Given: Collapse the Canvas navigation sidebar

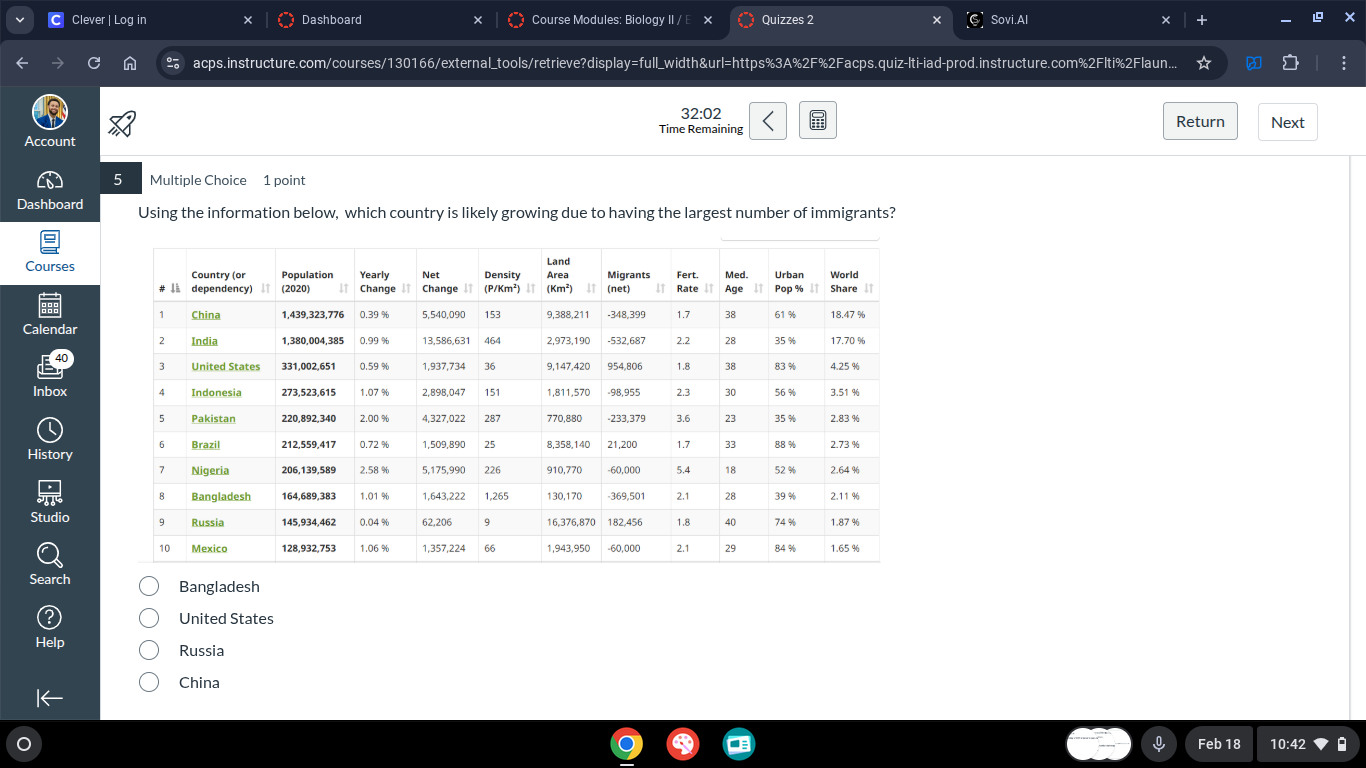Looking at the screenshot, I should pyautogui.click(x=50, y=698).
